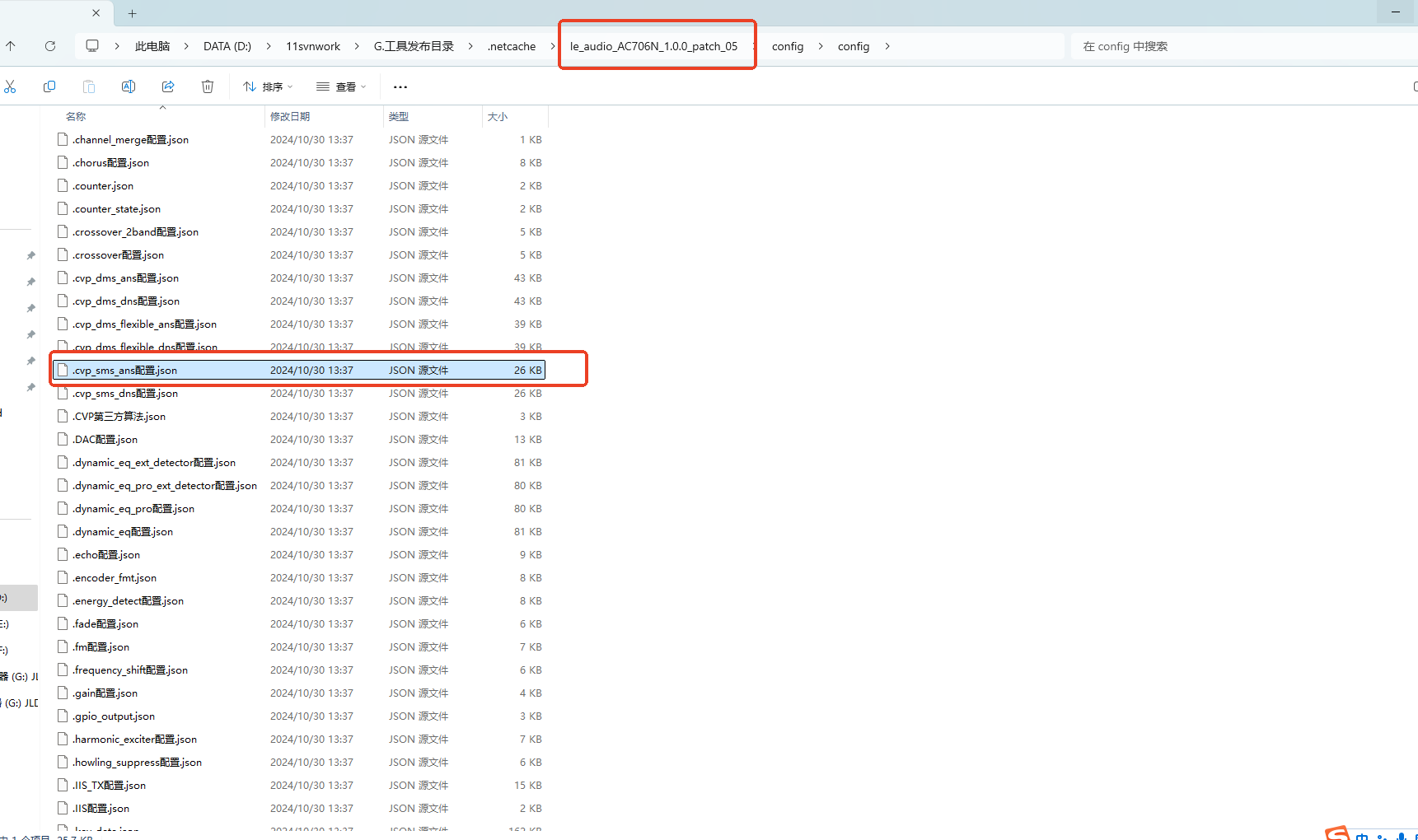This screenshot has height=840, width=1418.
Task: Select file .channel_merge配置.json
Action: pos(298,139)
